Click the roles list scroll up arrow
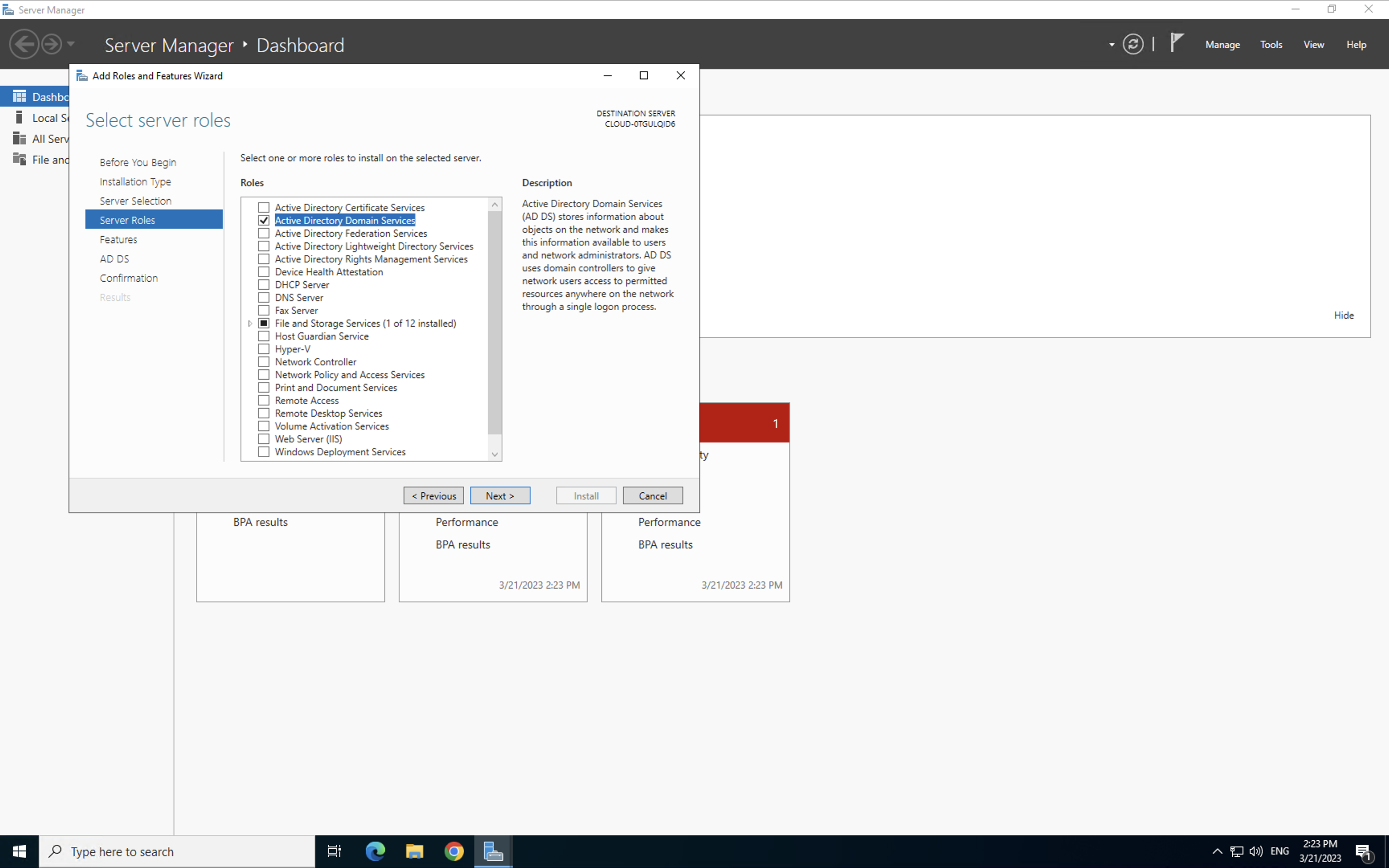This screenshot has width=1389, height=868. (495, 205)
